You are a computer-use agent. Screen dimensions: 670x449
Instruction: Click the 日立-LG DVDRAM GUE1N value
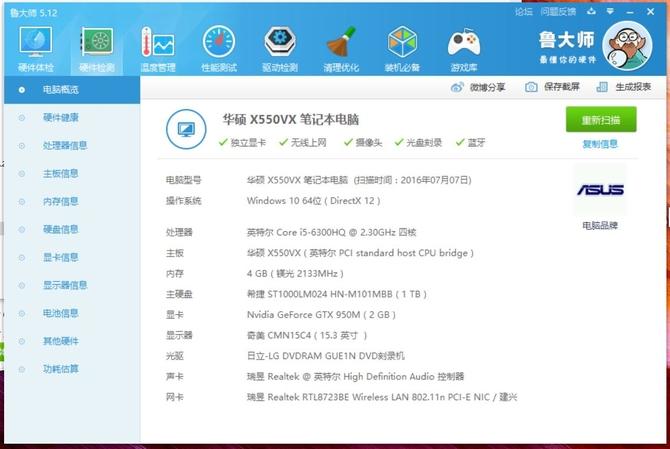326,356
